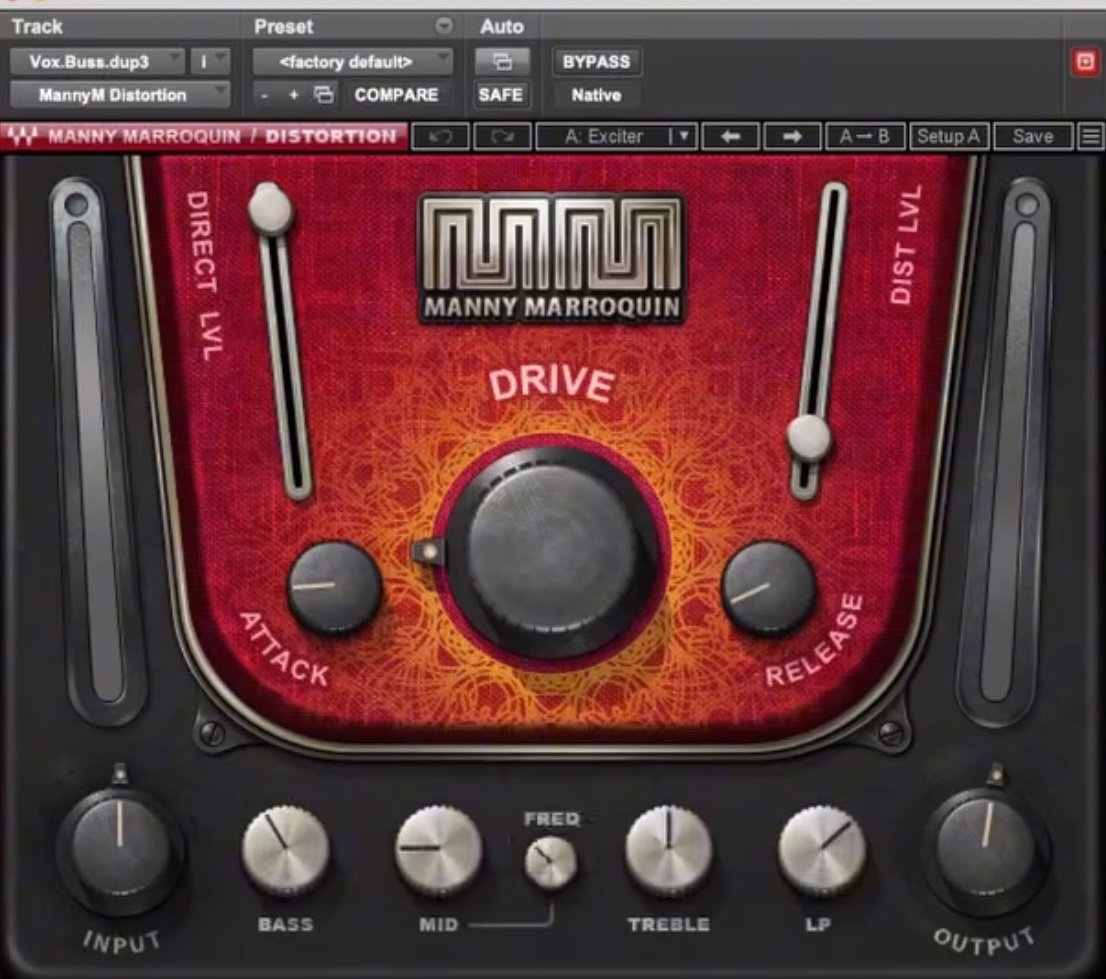The image size is (1106, 979).
Task: Load previous preset with left arrow
Action: coord(731,136)
